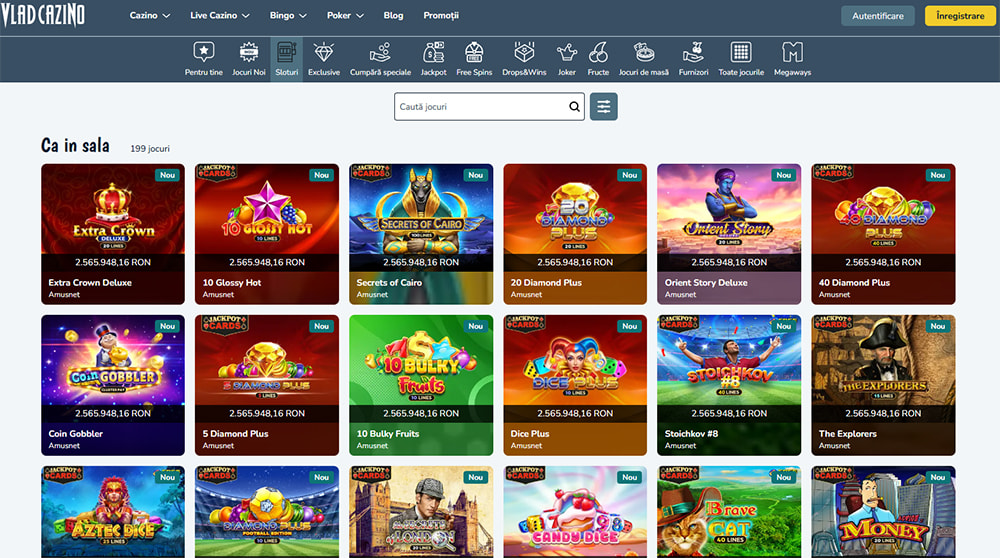Expand the Bingo dropdown menu

pos(288,16)
